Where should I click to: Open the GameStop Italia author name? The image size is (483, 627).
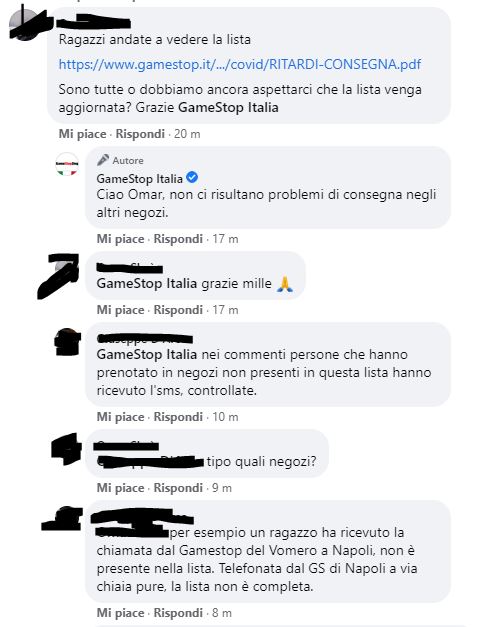tap(140, 178)
